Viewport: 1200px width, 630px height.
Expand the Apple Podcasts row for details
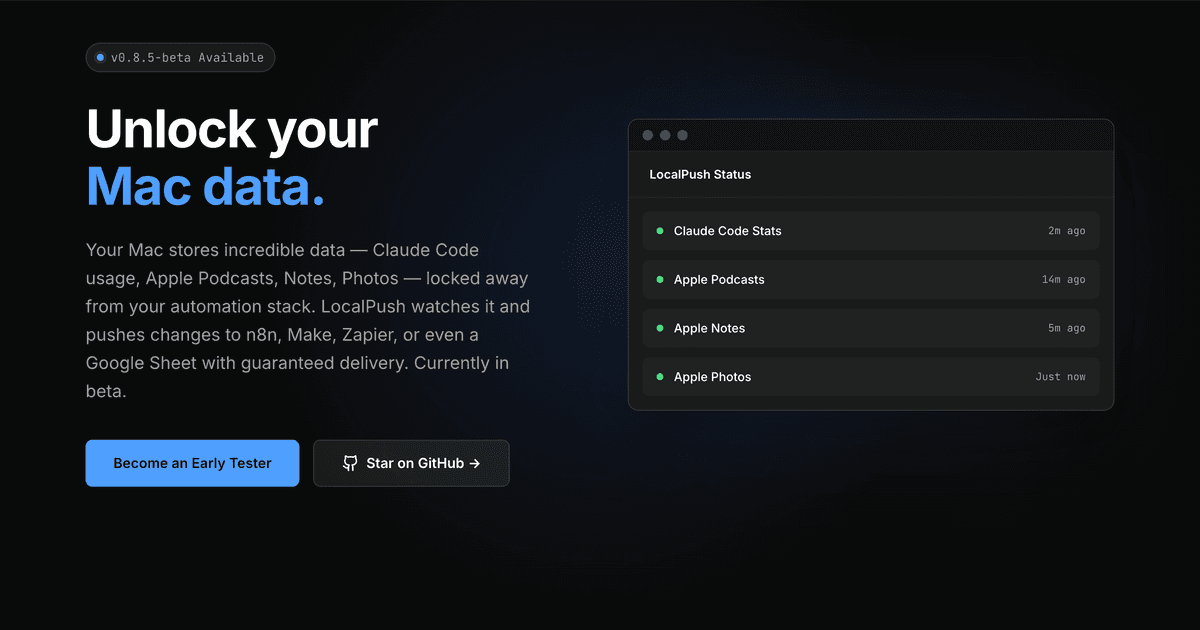point(870,279)
